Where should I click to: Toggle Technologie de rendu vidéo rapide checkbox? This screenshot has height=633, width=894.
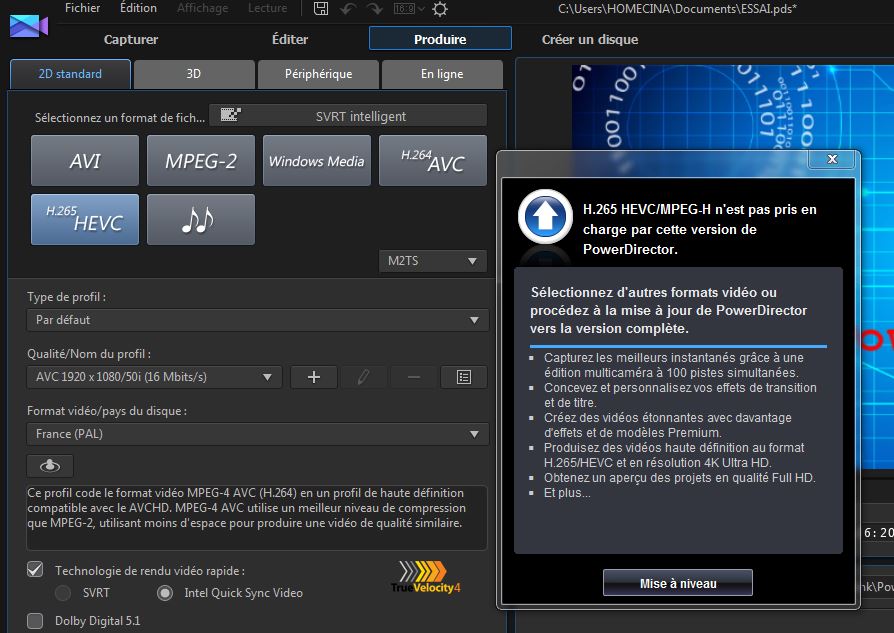(35, 569)
